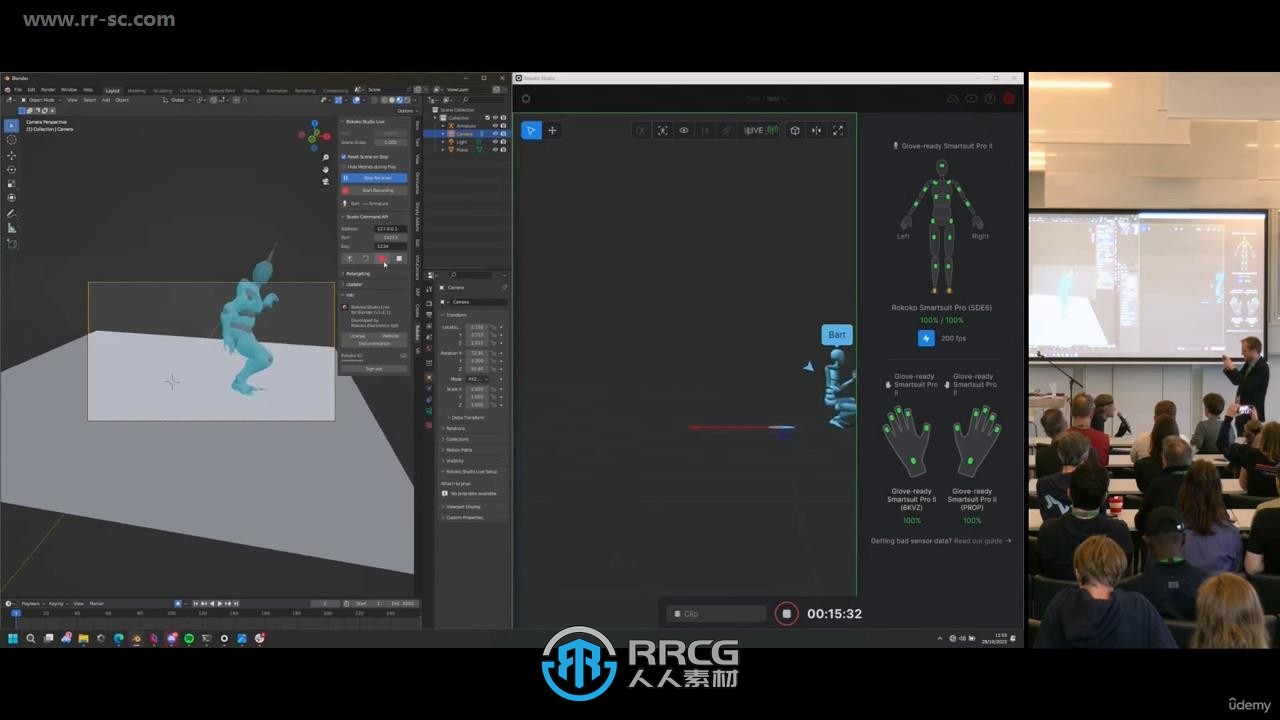Select the arrow pointer tool in Rokoko Studio
Viewport: 1280px width, 720px height.
(531, 130)
